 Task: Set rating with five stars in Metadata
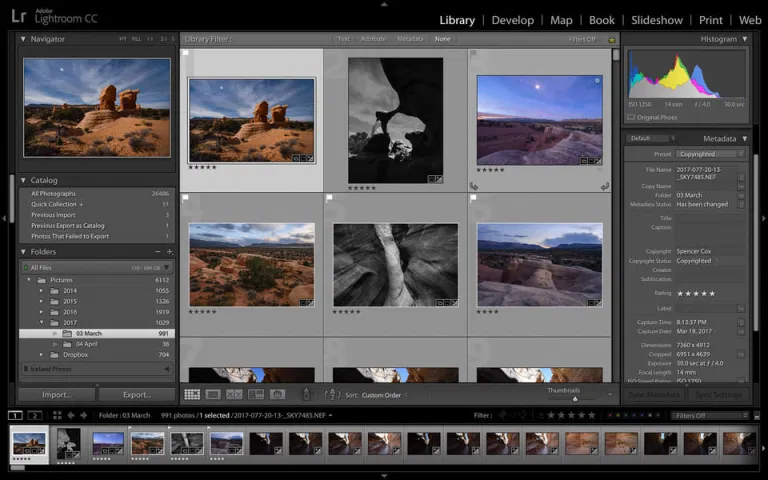pyautogui.click(x=696, y=293)
